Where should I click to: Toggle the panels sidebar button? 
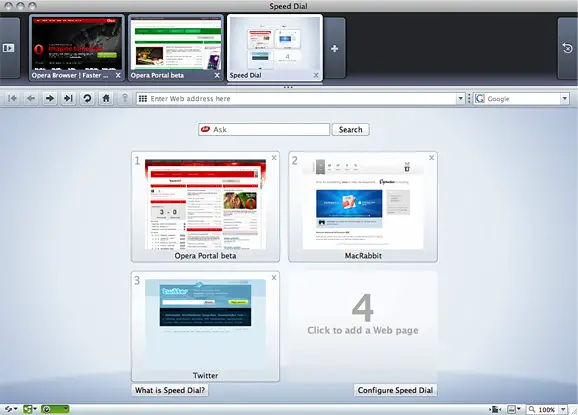(x=8, y=48)
